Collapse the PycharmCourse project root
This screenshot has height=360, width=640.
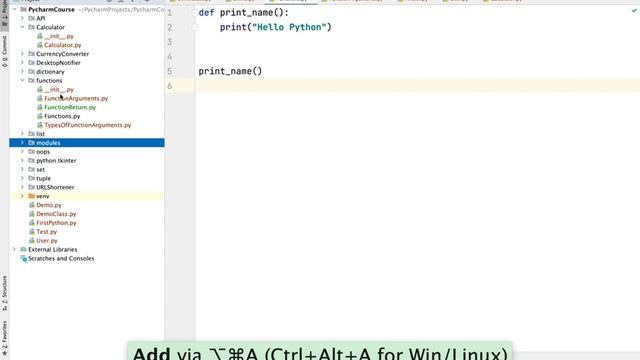pyautogui.click(x=15, y=9)
